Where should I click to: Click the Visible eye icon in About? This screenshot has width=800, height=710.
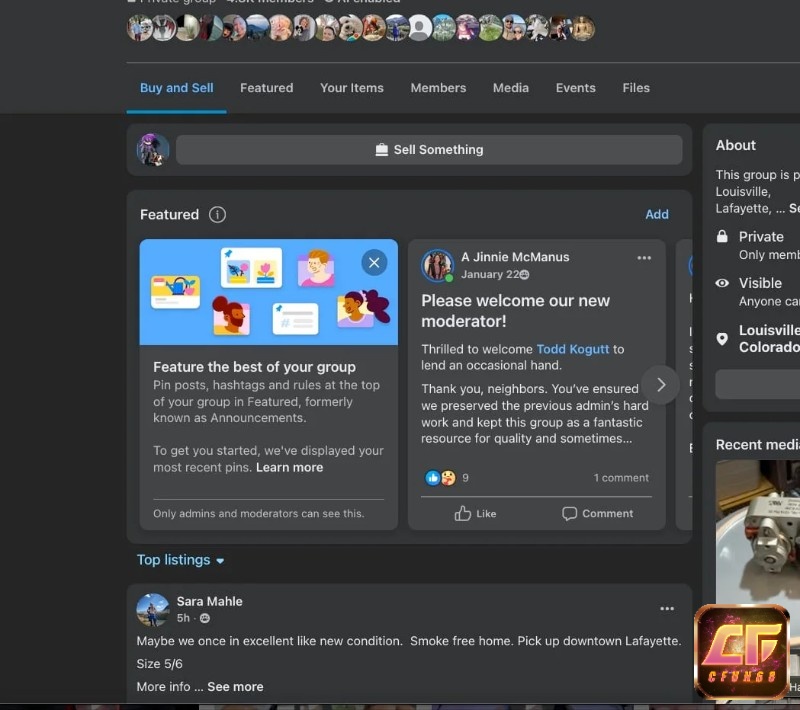click(722, 283)
